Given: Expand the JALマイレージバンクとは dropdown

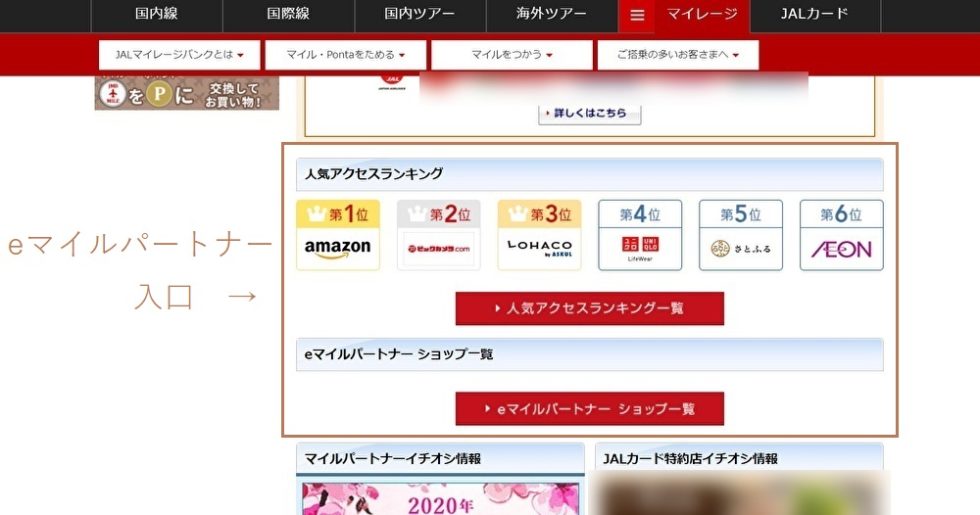Looking at the screenshot, I should point(179,55).
